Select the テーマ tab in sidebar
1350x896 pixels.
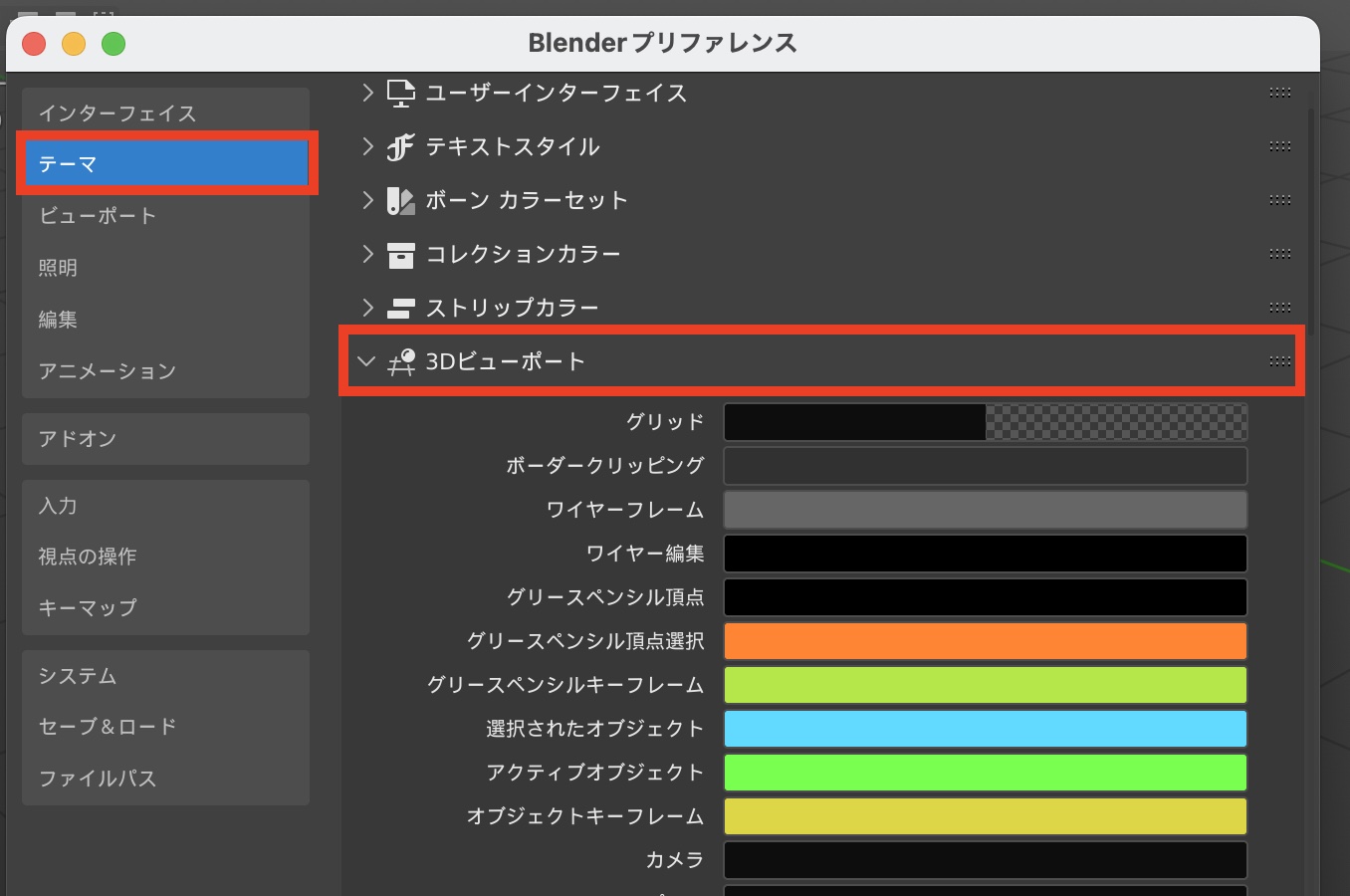pos(166,164)
